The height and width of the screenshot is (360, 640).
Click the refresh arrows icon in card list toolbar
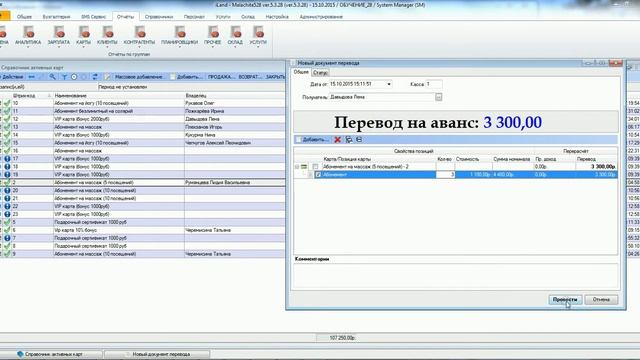coord(95,77)
